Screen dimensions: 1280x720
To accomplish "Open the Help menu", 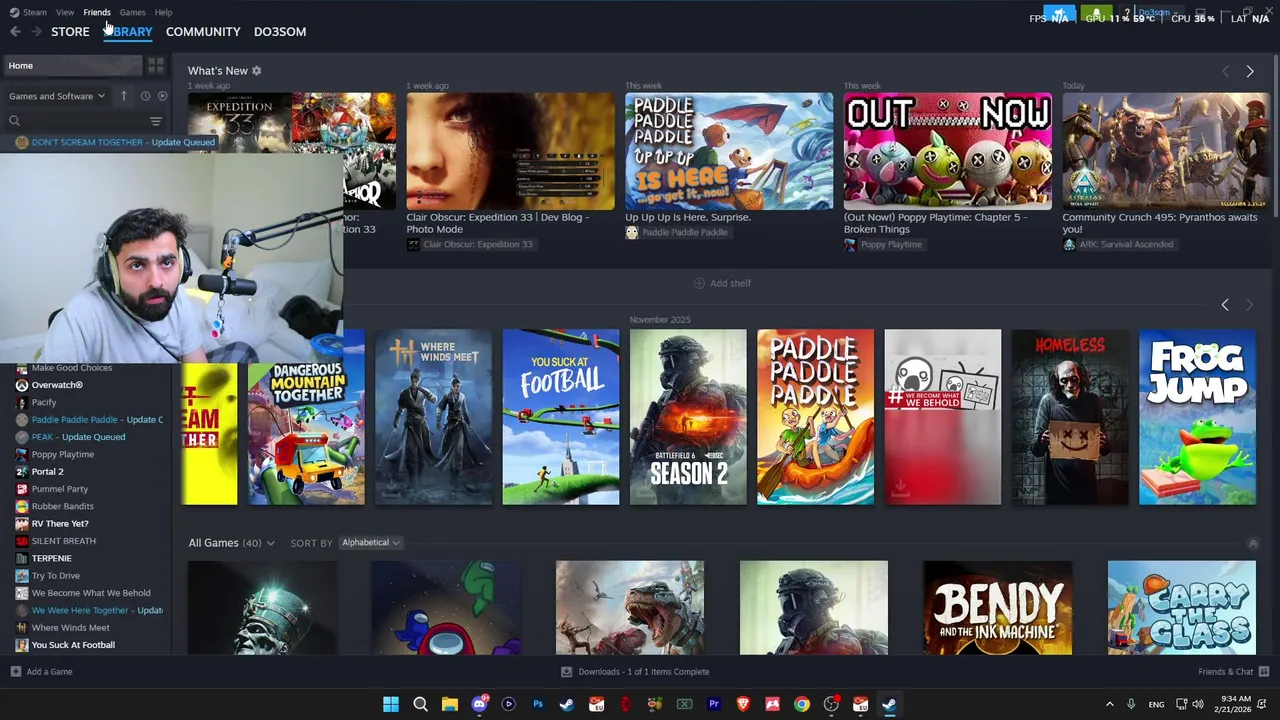I will pyautogui.click(x=164, y=12).
